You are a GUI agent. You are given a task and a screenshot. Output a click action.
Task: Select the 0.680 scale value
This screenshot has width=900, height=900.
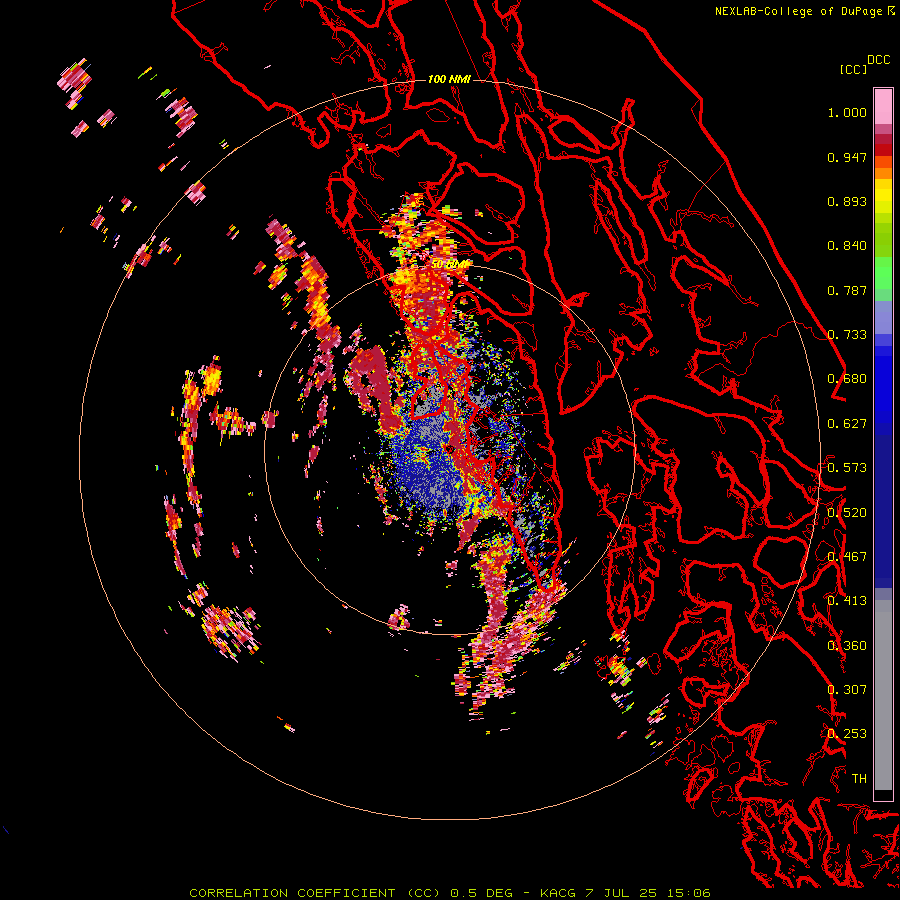(847, 379)
